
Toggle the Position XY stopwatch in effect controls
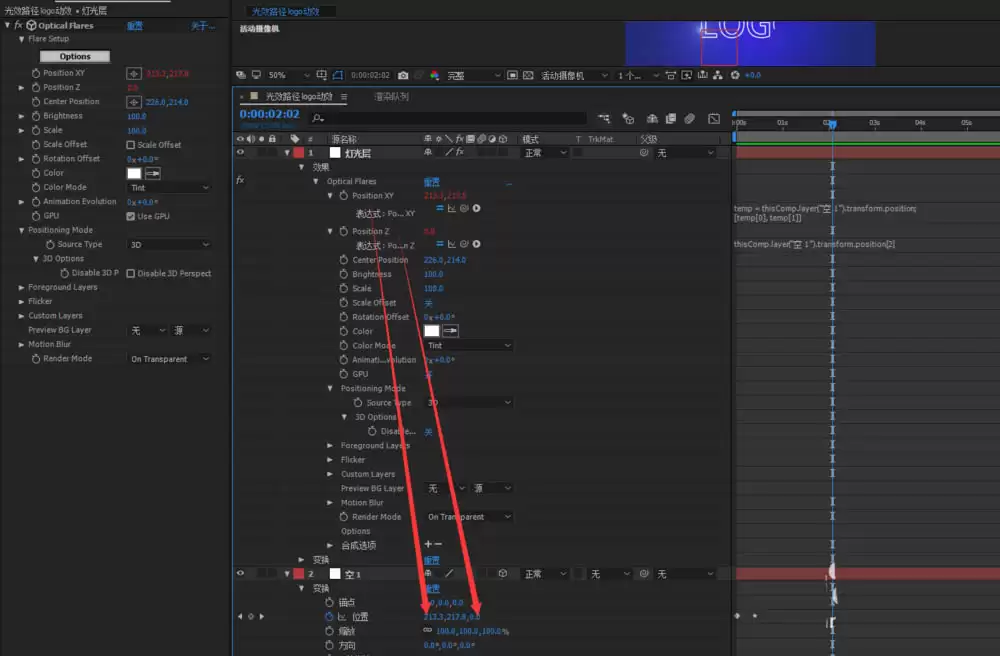click(x=36, y=73)
